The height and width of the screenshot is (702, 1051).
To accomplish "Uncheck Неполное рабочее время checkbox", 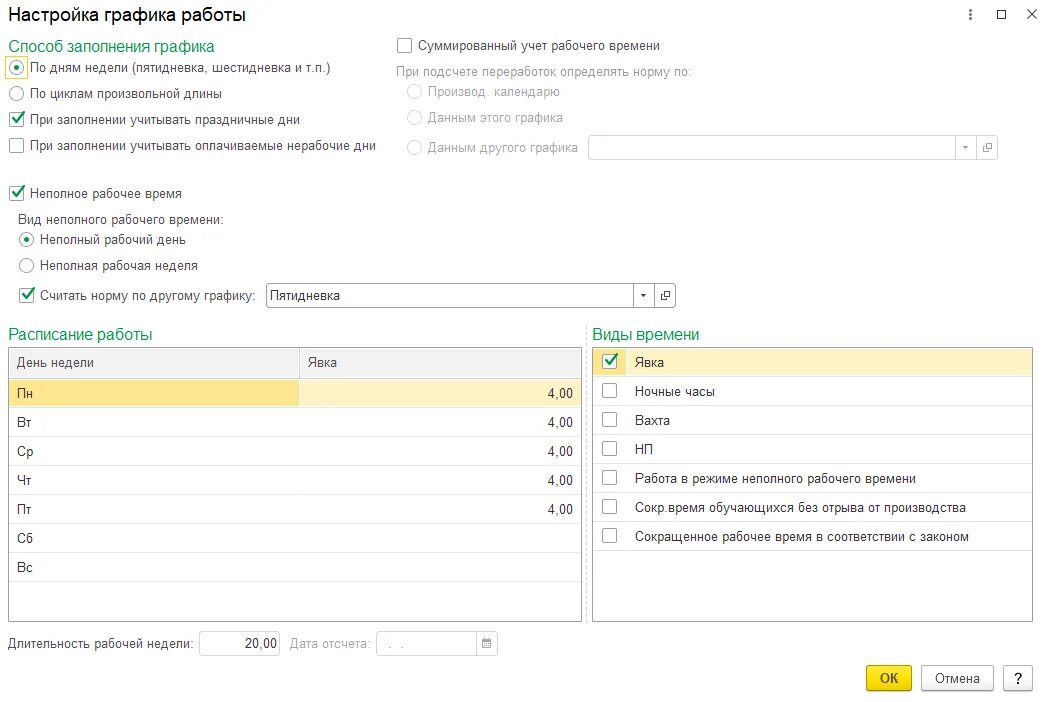I will pos(16,193).
